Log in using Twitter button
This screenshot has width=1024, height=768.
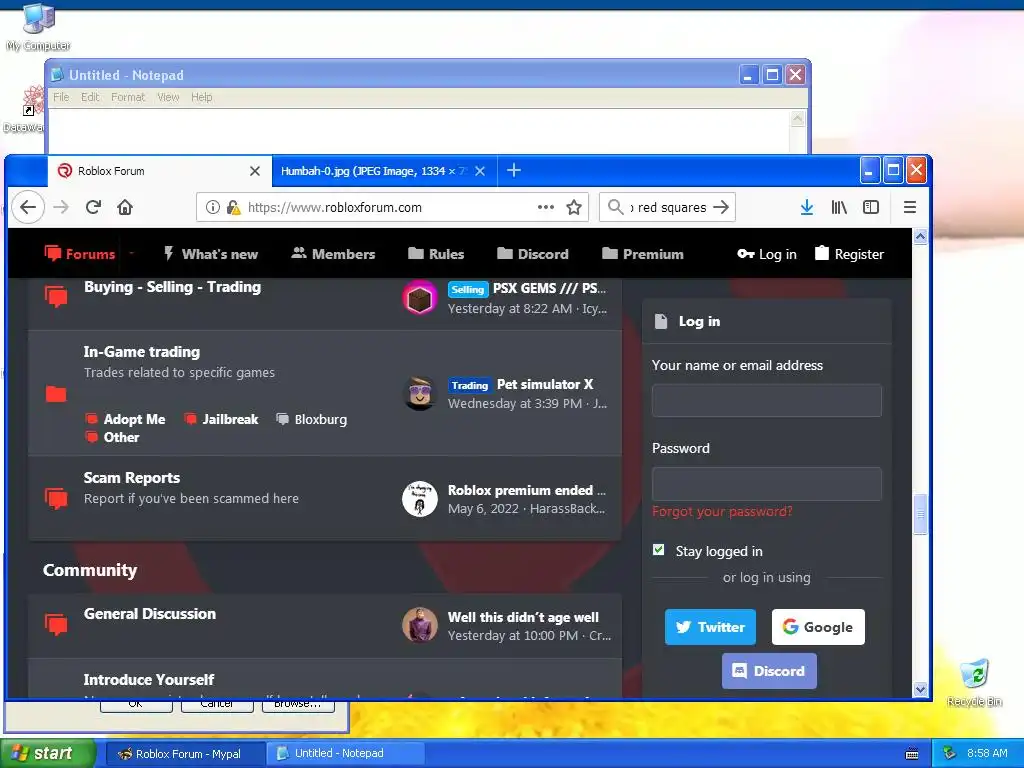click(x=711, y=627)
